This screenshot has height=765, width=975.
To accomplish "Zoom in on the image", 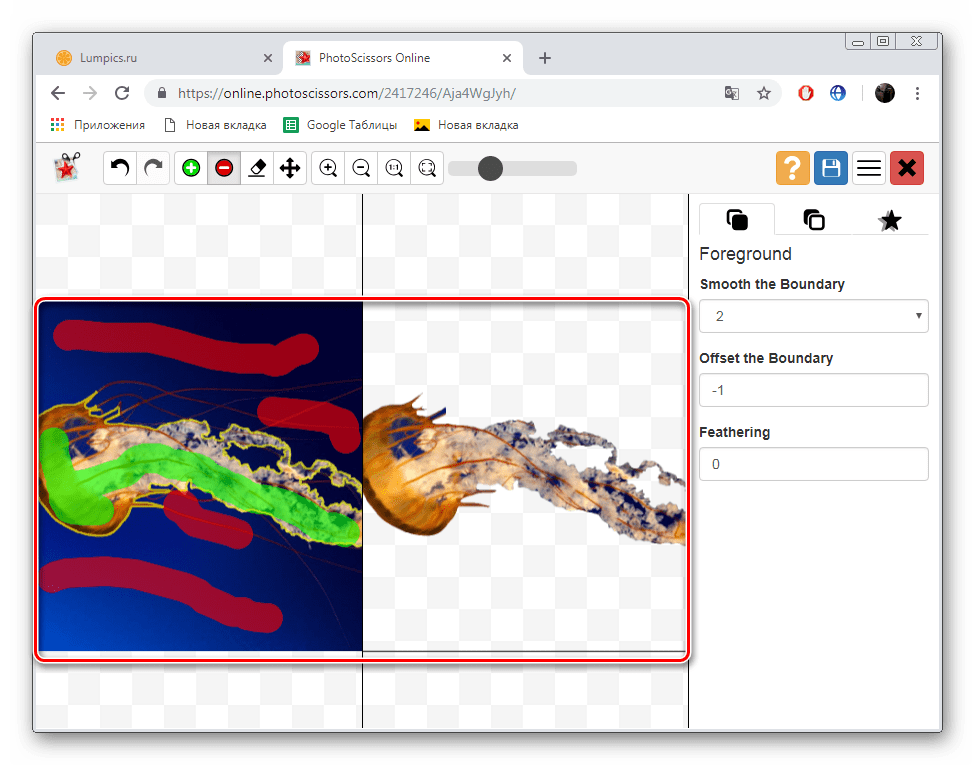I will coord(328,168).
